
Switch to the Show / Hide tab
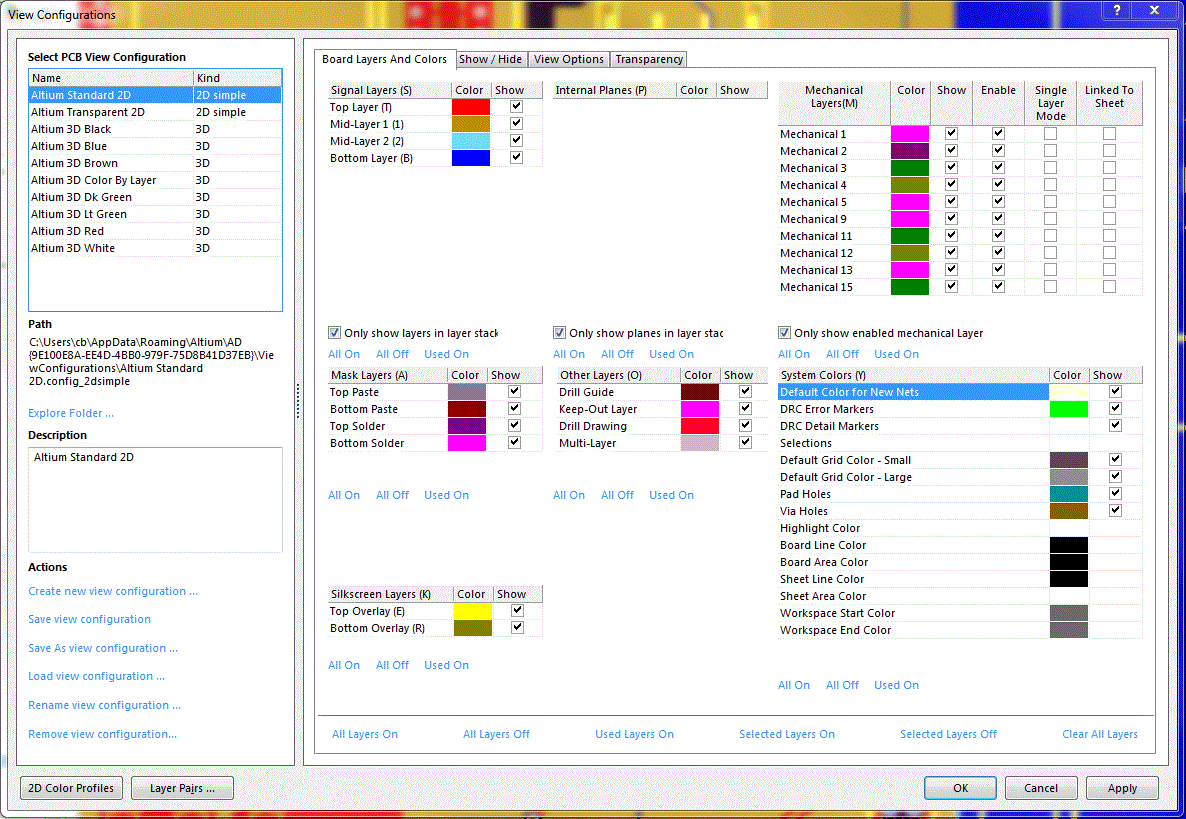[x=490, y=59]
